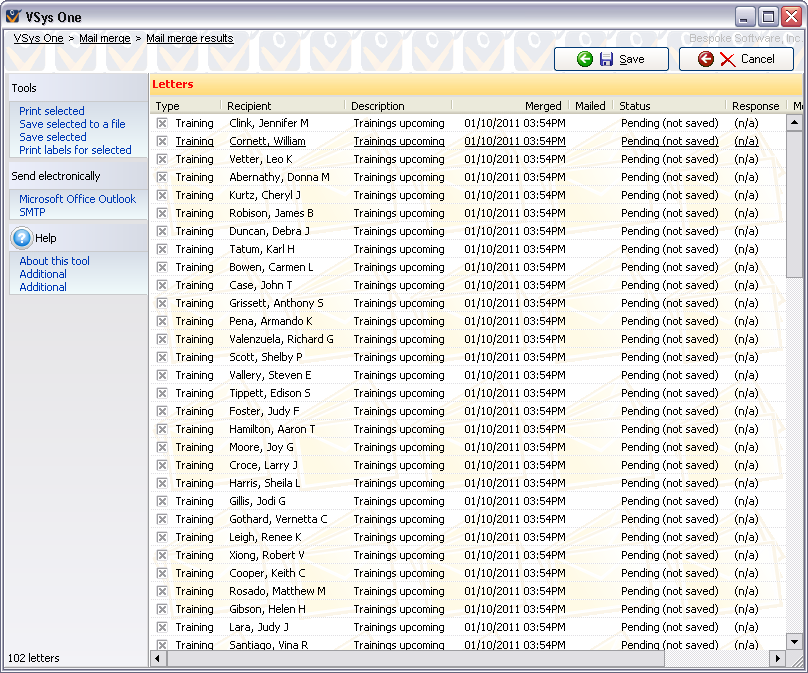Click the Save selected link
The width and height of the screenshot is (808, 673).
click(x=53, y=137)
